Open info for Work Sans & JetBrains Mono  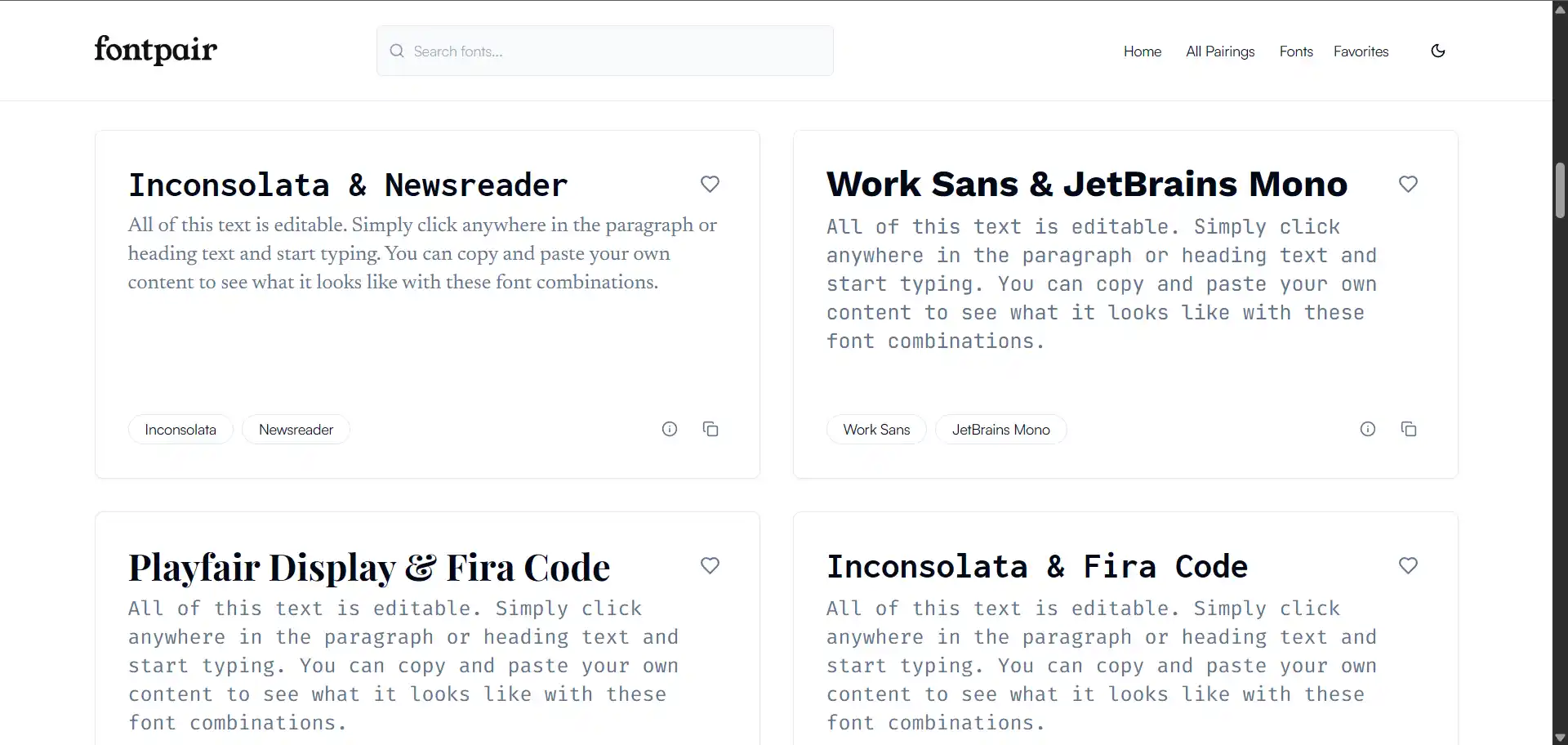[x=1368, y=429]
